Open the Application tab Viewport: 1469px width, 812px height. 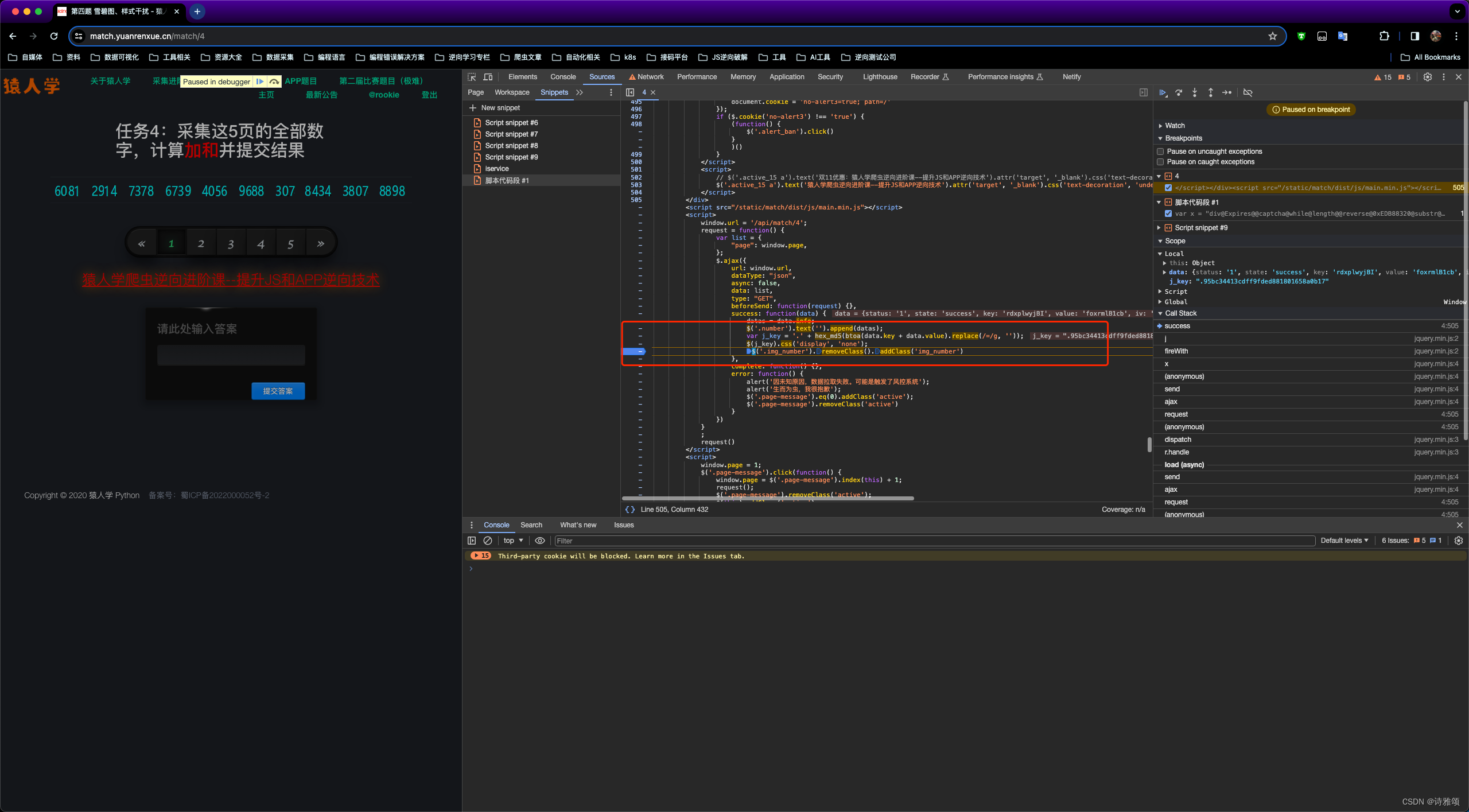click(787, 77)
